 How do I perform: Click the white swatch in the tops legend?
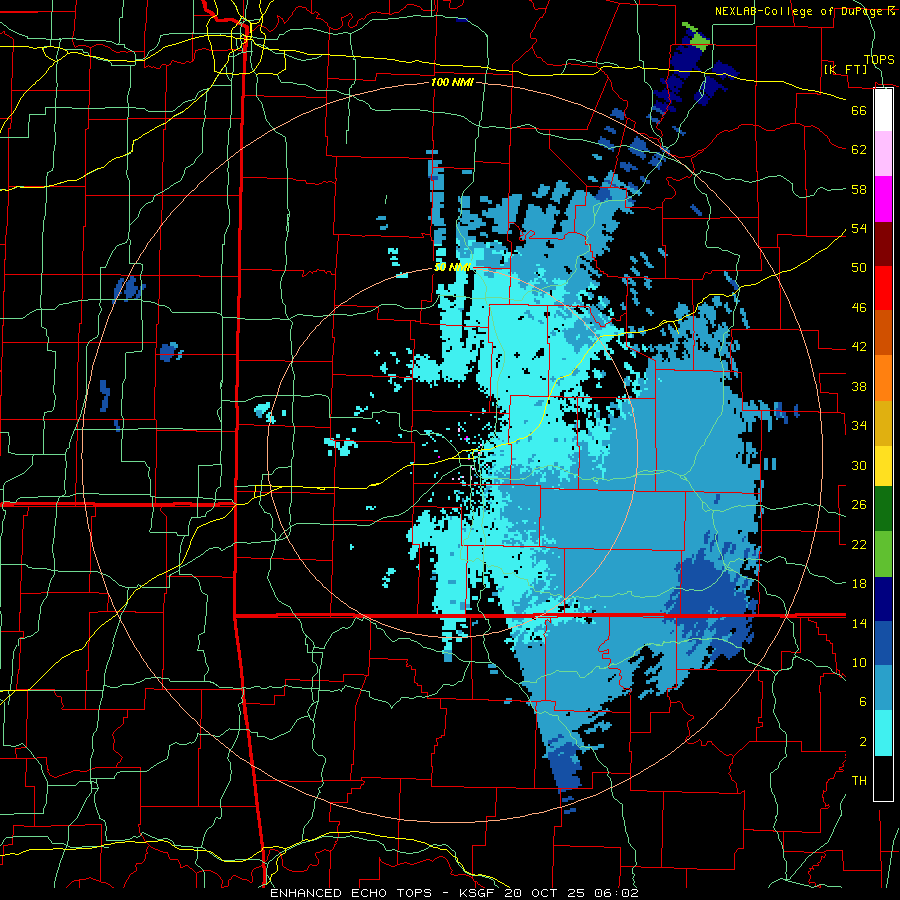point(883,110)
